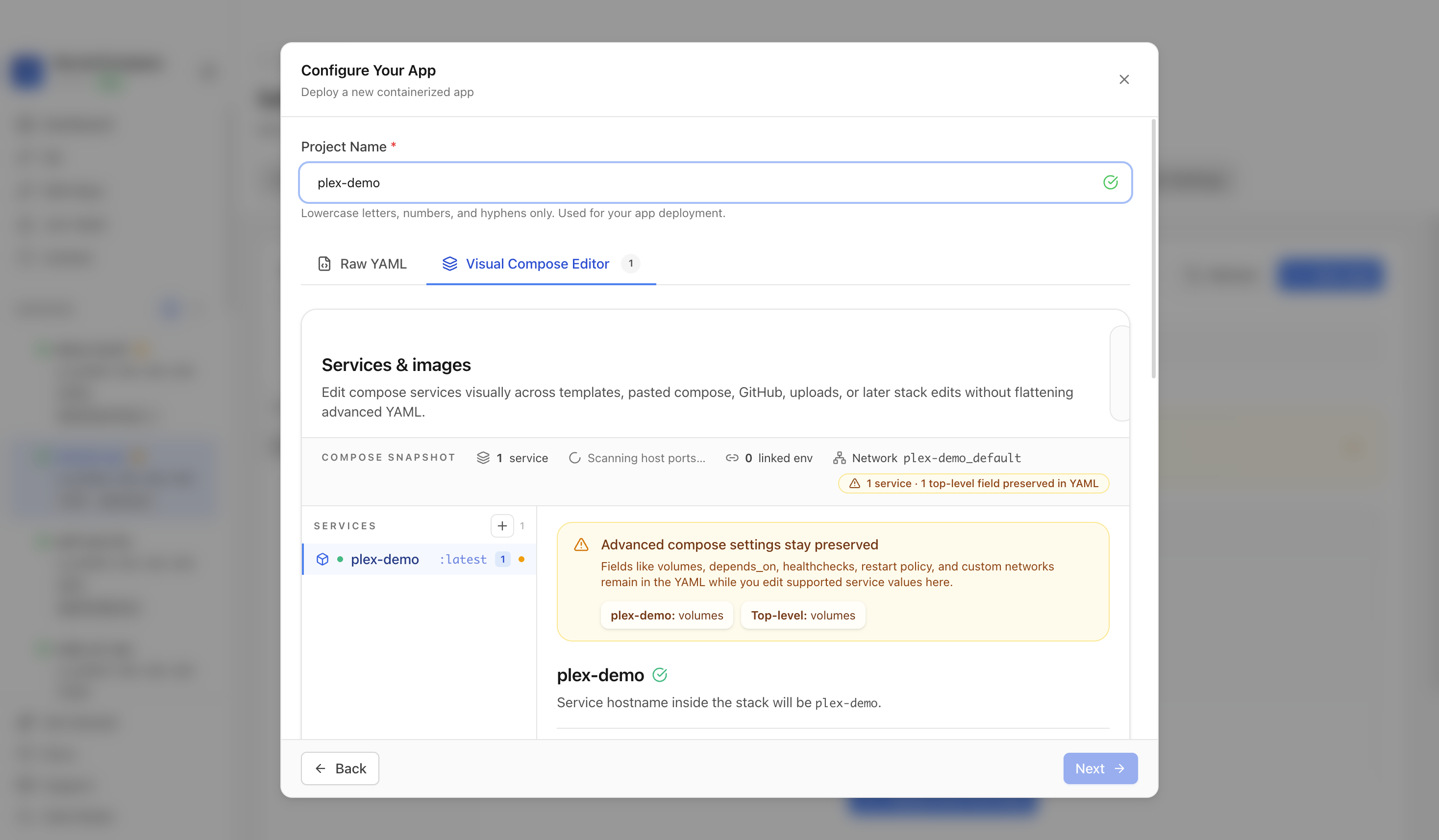Click the COMPOSE SNAPSHOT label
Image resolution: width=1439 pixels, height=840 pixels.
click(x=388, y=457)
